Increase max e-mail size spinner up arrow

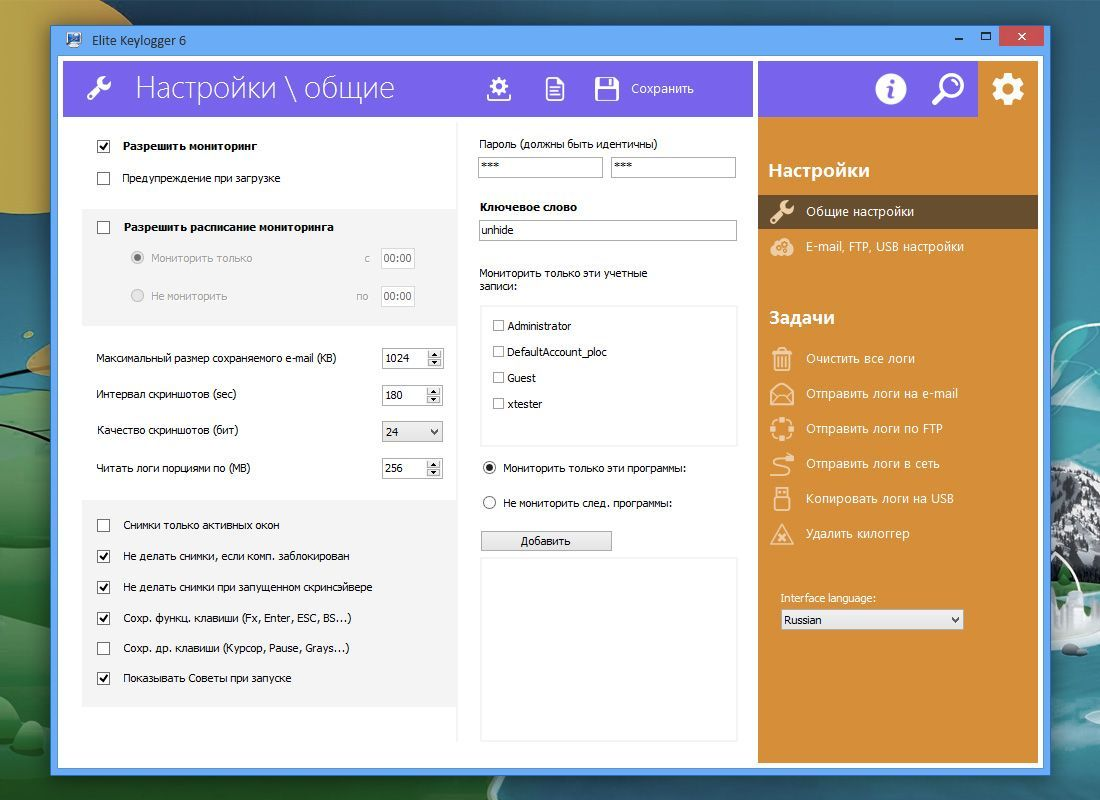click(x=435, y=354)
